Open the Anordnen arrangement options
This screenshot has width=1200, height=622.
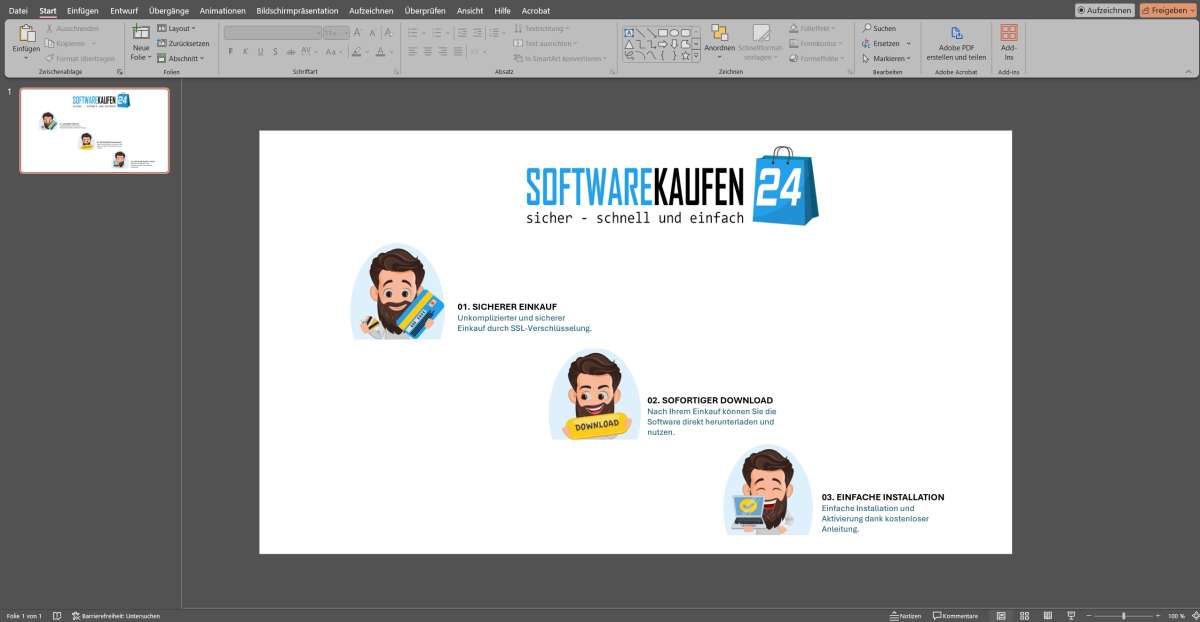tap(720, 45)
